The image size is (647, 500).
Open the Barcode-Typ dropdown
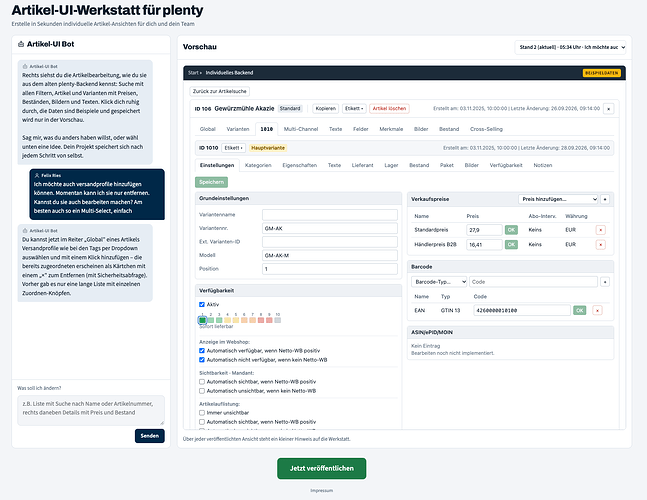(x=439, y=282)
